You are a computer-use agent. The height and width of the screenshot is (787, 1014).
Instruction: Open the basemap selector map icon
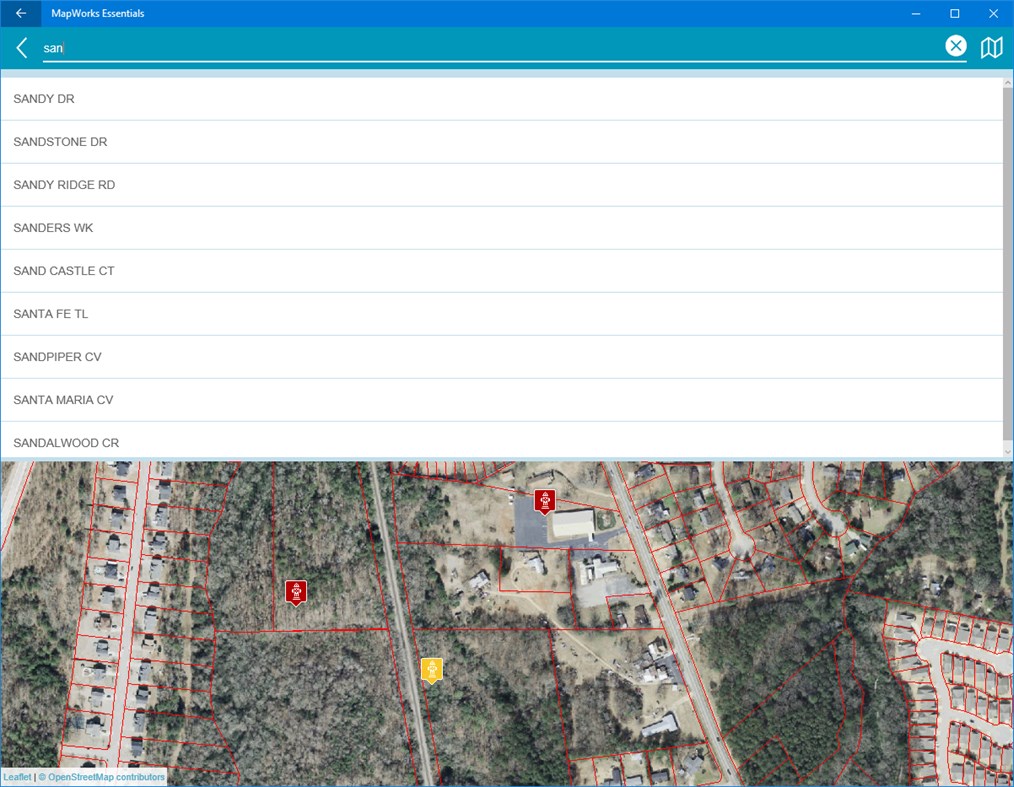coord(990,46)
